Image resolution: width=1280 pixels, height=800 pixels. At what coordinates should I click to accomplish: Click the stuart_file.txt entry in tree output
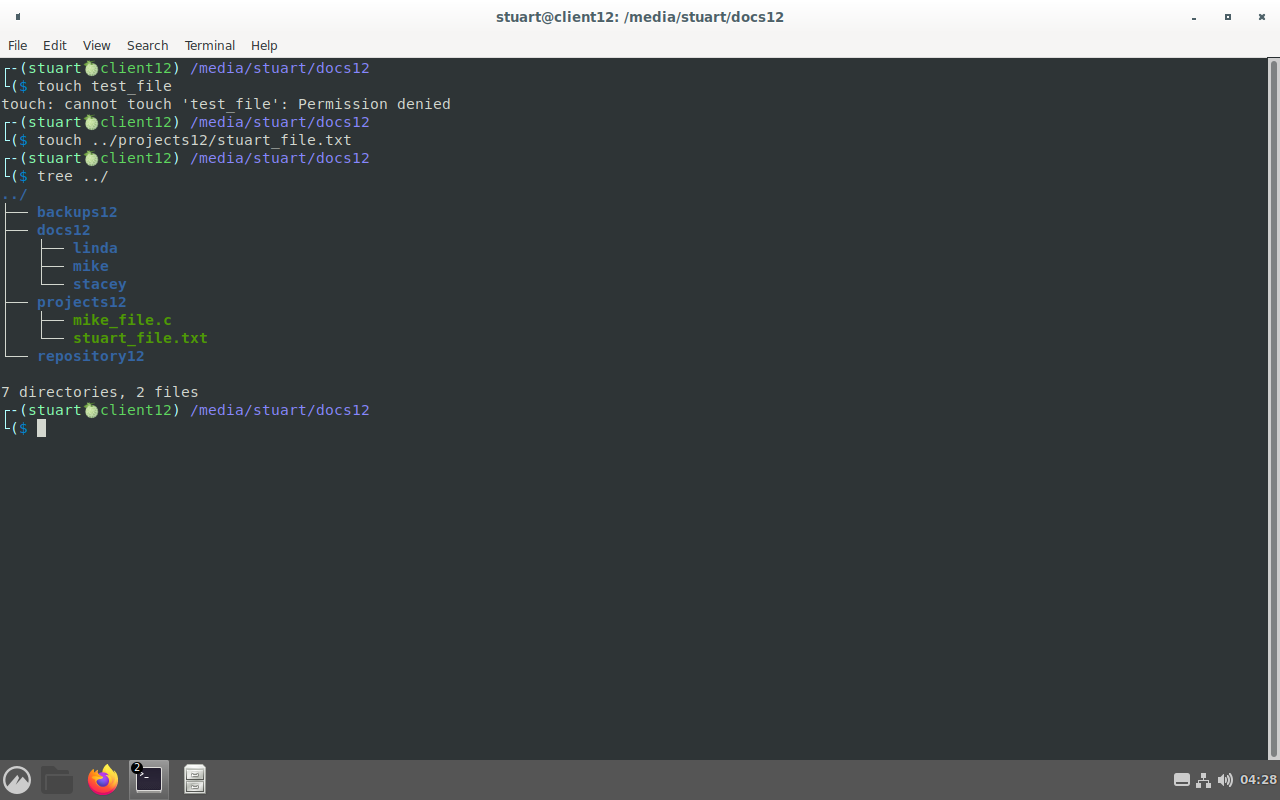[x=140, y=338]
